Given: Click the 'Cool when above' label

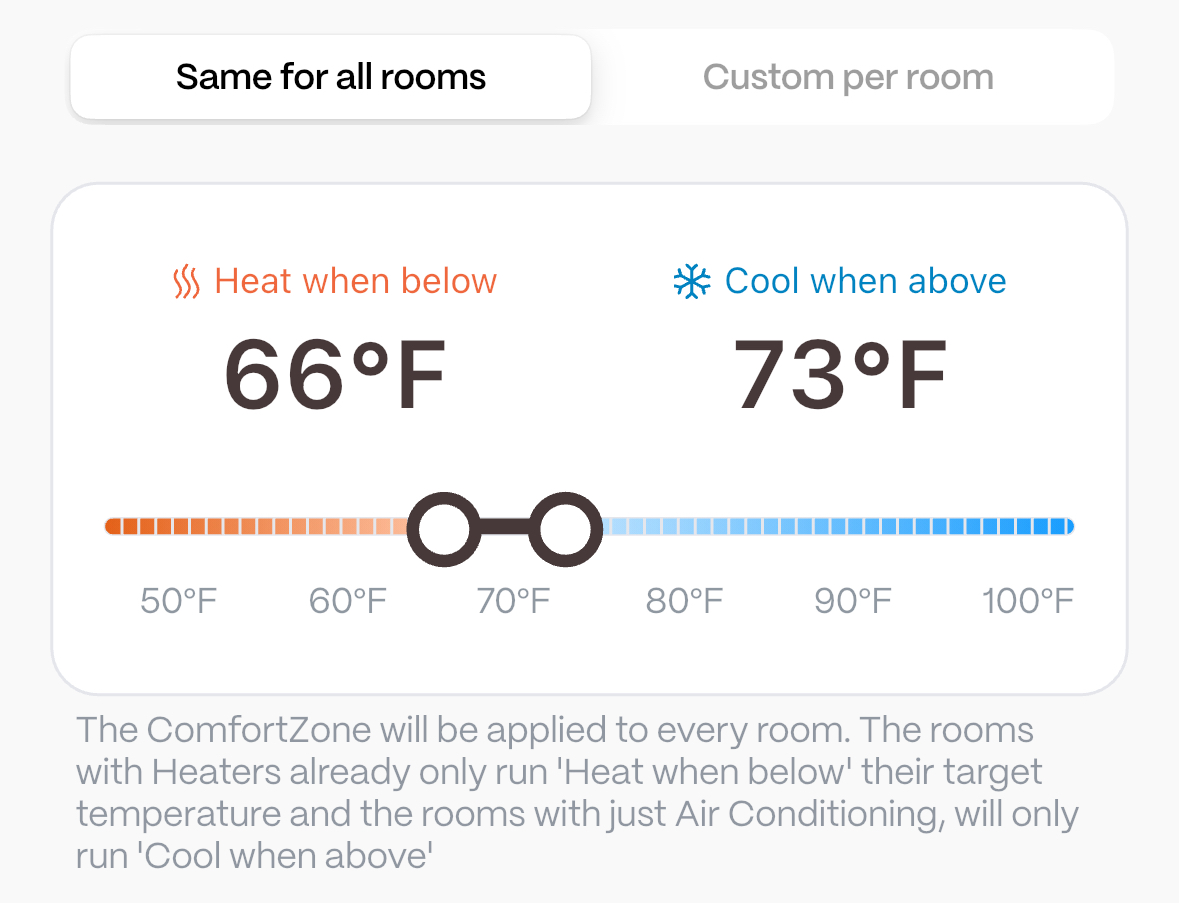Looking at the screenshot, I should pos(865,281).
